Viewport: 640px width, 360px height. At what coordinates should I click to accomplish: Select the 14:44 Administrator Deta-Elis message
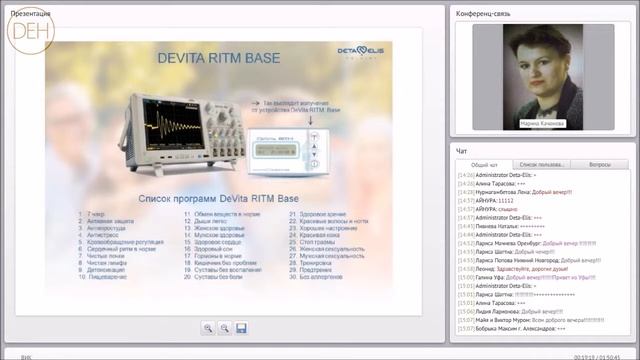500,235
